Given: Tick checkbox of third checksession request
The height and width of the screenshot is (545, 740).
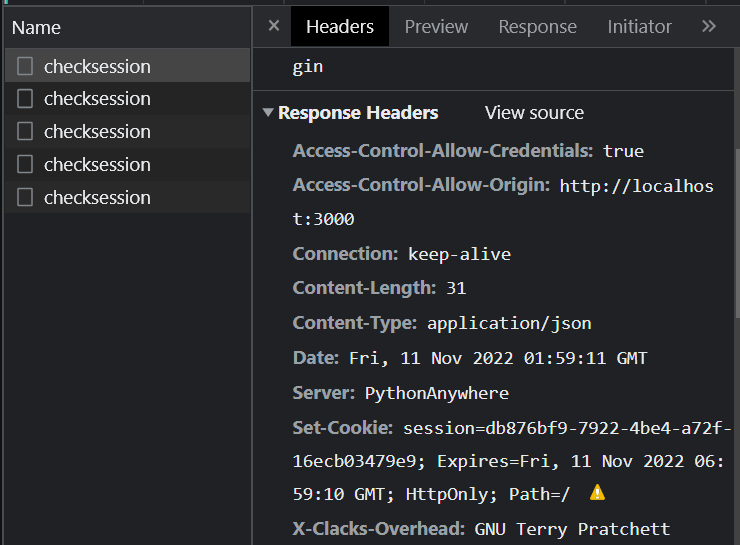Looking at the screenshot, I should tap(25, 131).
